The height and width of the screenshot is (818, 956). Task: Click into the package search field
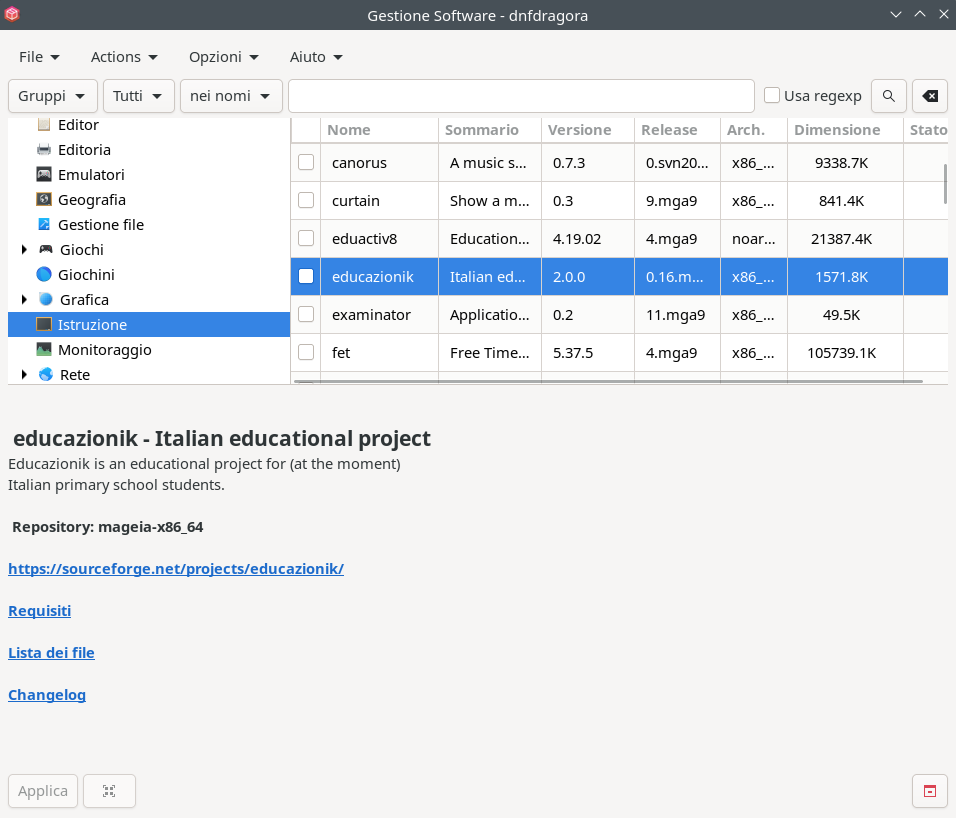(x=521, y=96)
